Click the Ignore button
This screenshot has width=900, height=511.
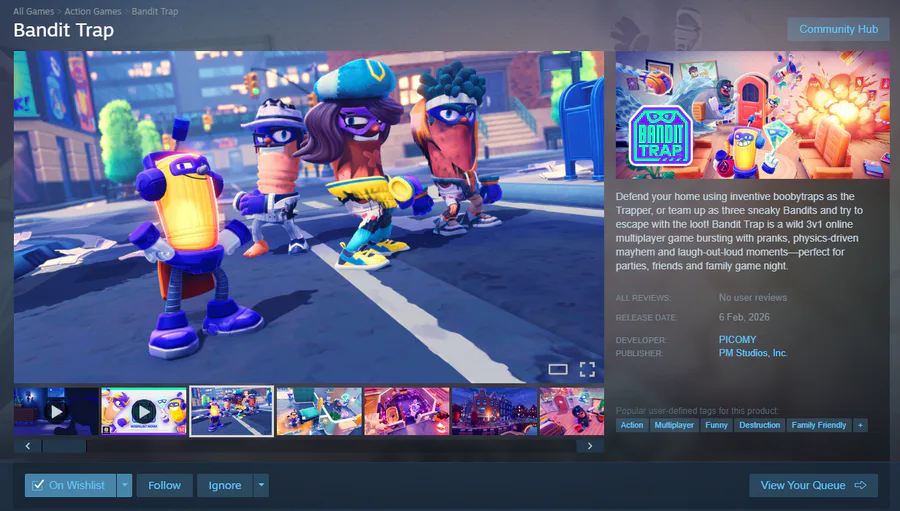tap(224, 485)
